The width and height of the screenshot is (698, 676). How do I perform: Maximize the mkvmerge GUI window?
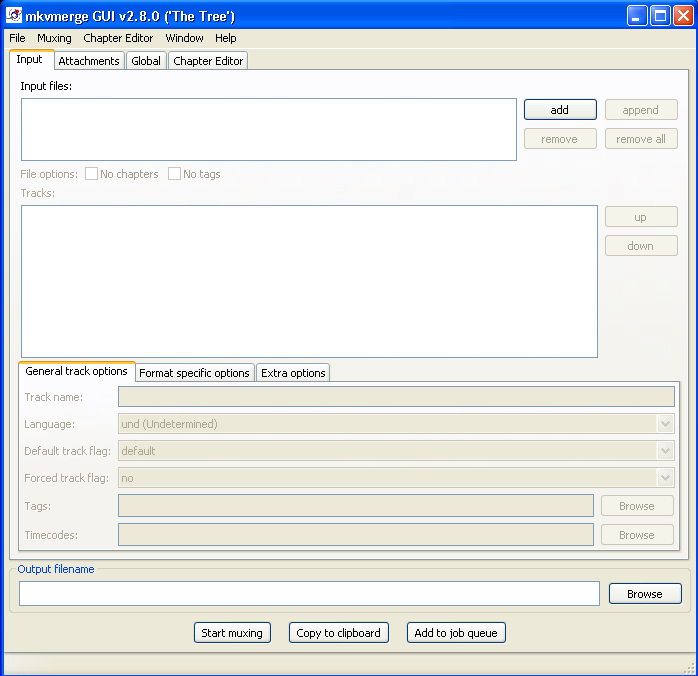coord(660,16)
